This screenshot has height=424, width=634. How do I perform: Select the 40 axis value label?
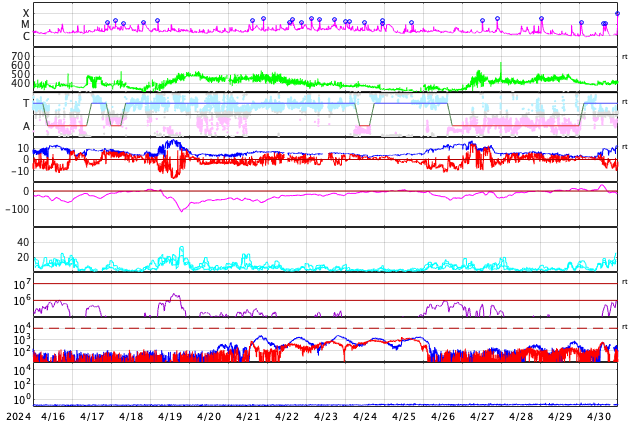(x=23, y=242)
